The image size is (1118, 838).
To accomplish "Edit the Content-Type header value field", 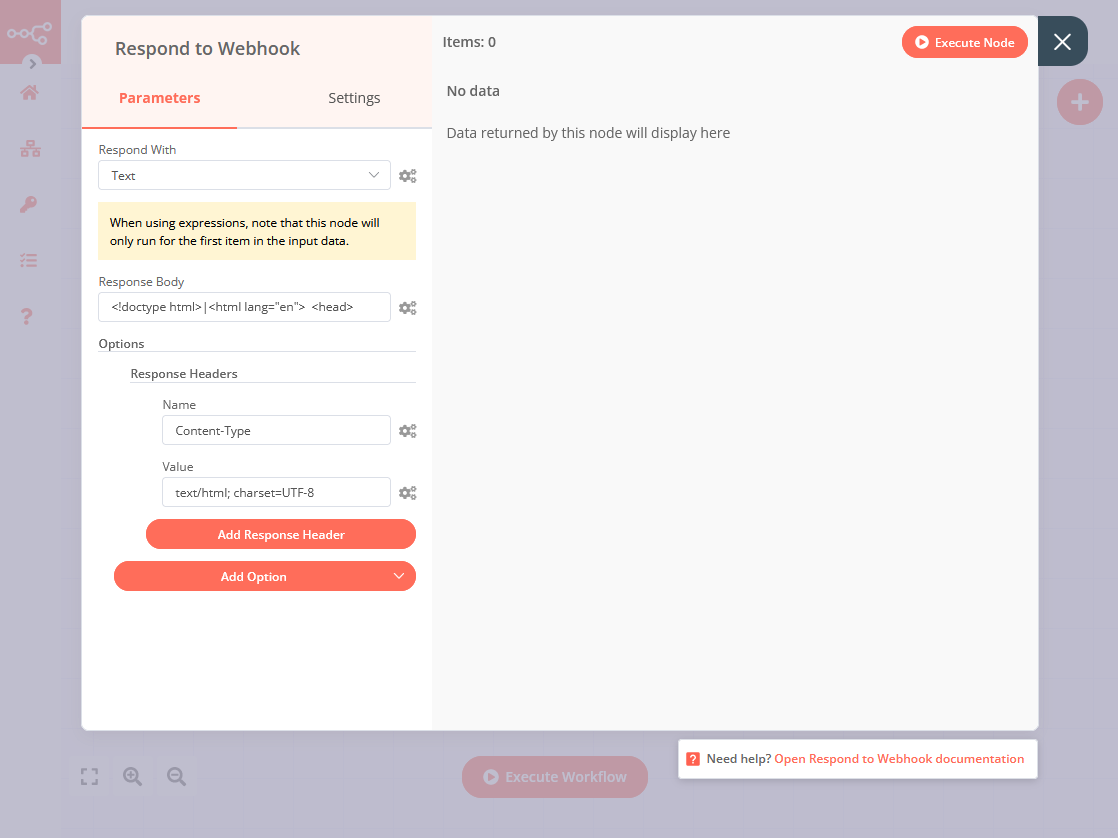I will point(276,492).
